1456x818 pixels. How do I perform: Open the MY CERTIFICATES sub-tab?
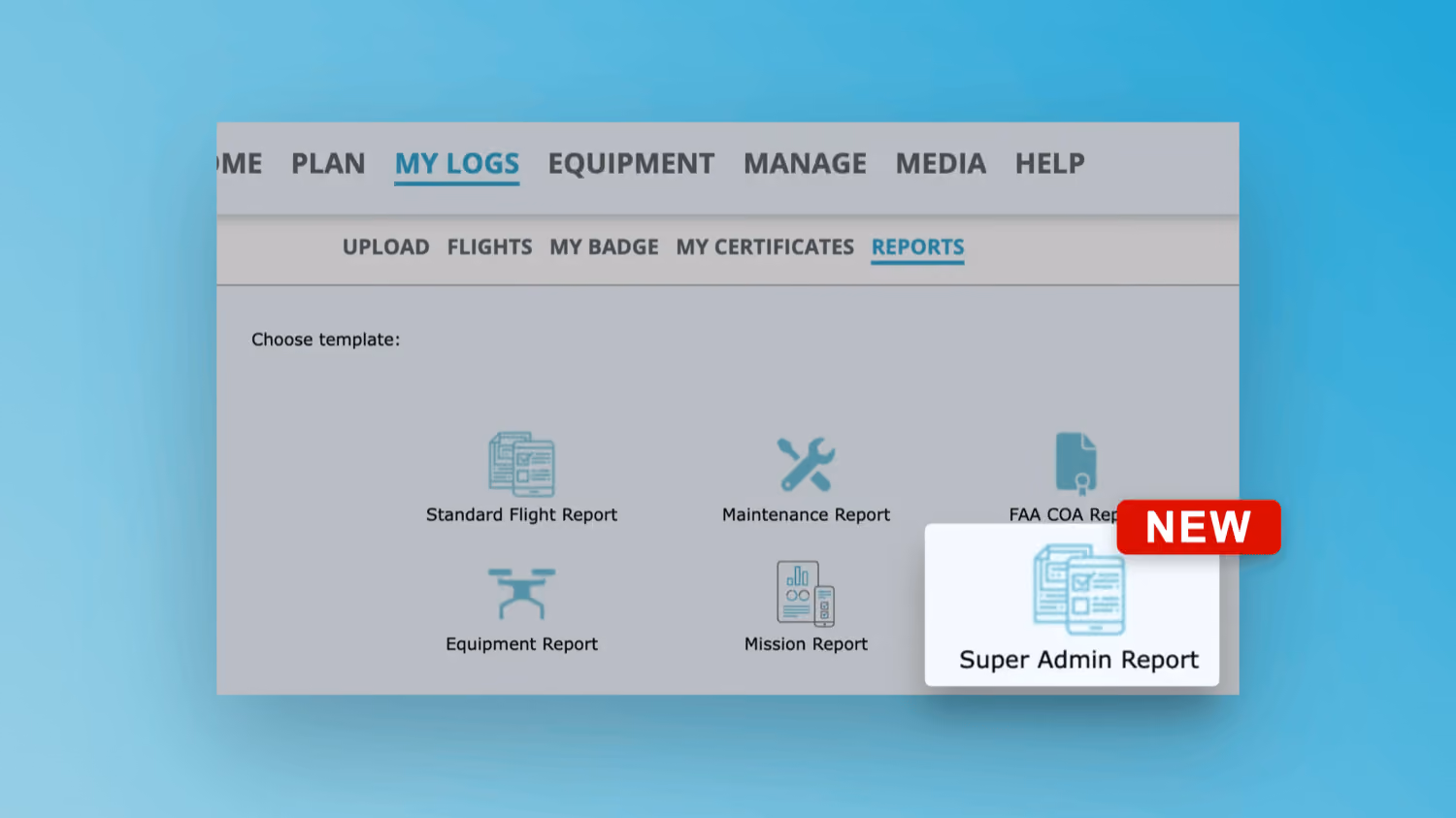point(765,247)
